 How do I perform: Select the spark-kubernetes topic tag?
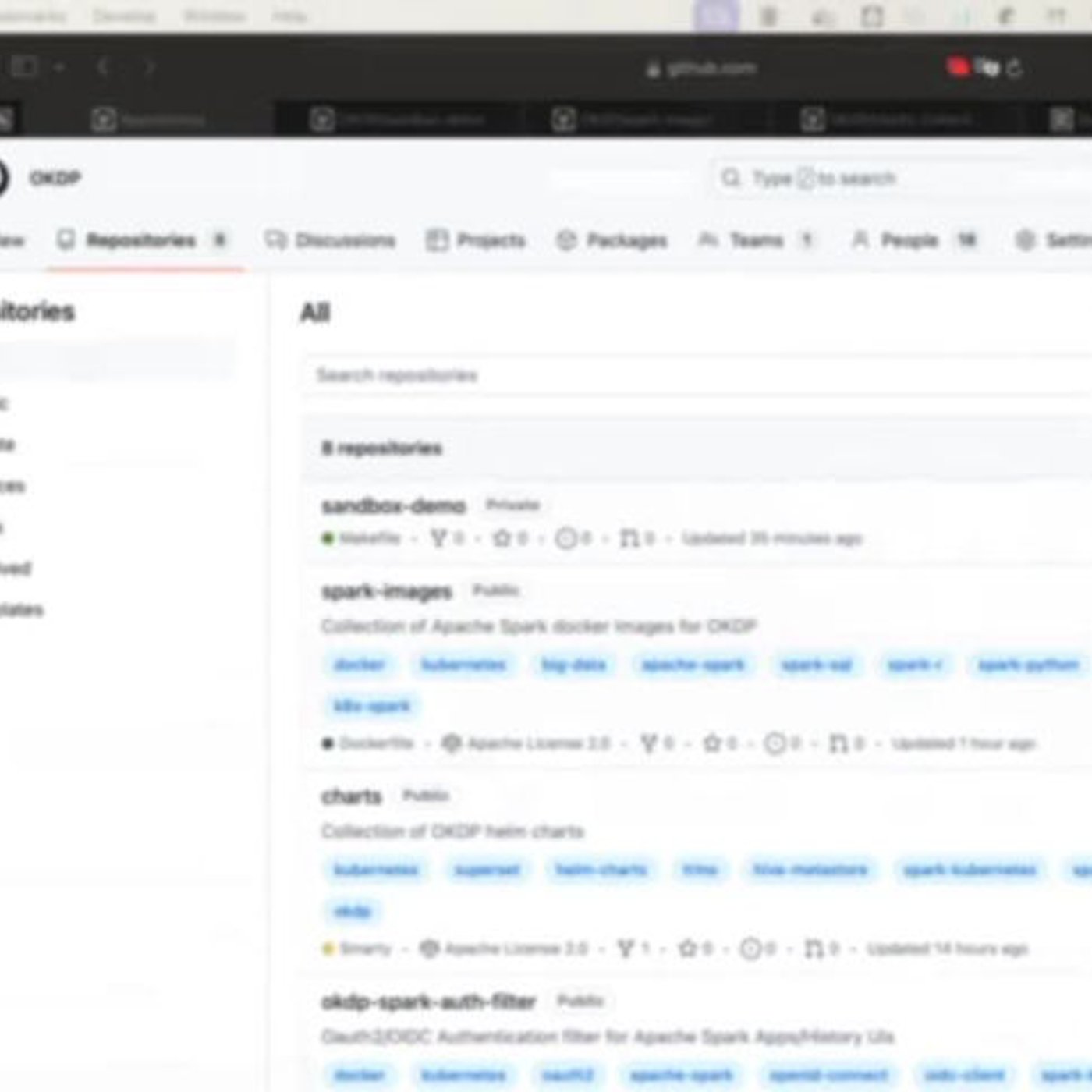pyautogui.click(x=970, y=870)
